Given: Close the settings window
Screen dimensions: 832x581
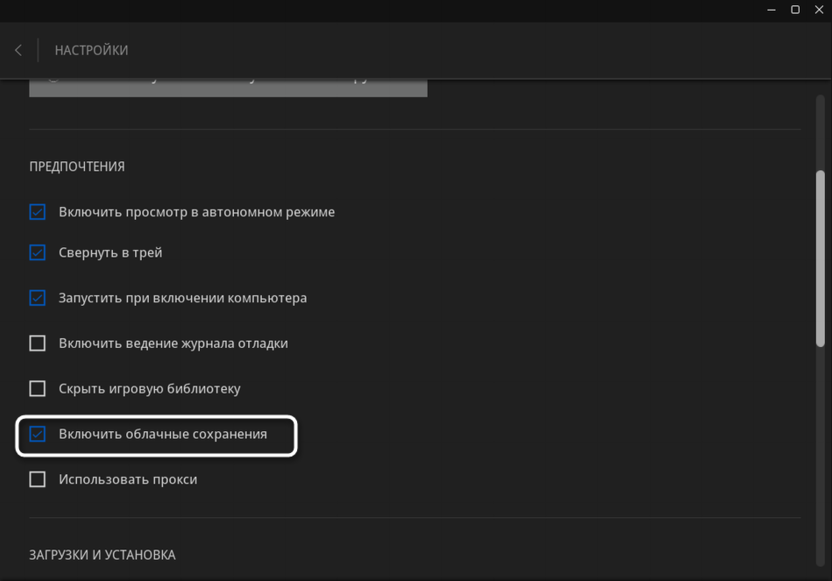Looking at the screenshot, I should 819,10.
